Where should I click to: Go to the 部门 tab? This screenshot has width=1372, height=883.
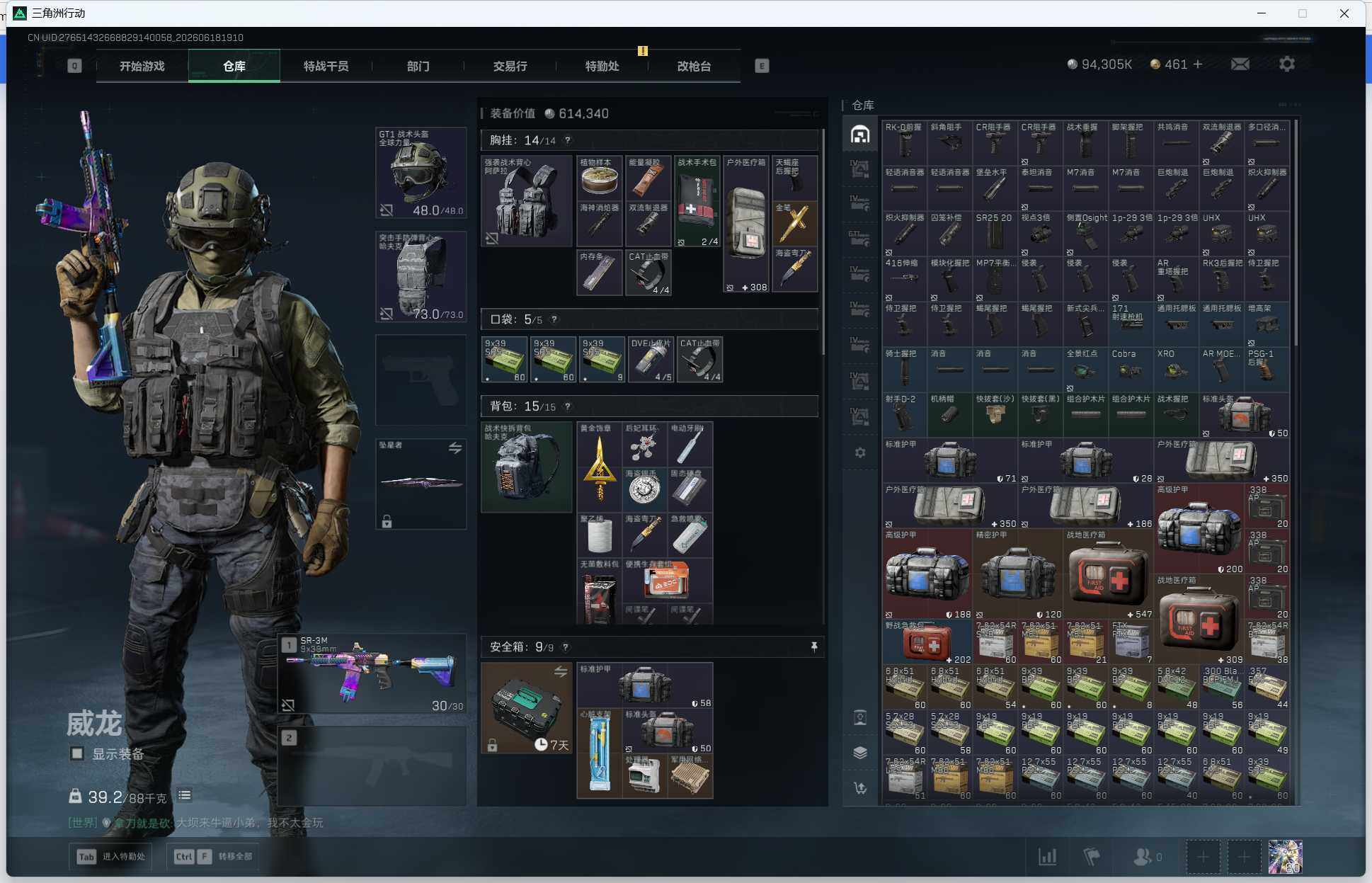point(418,66)
